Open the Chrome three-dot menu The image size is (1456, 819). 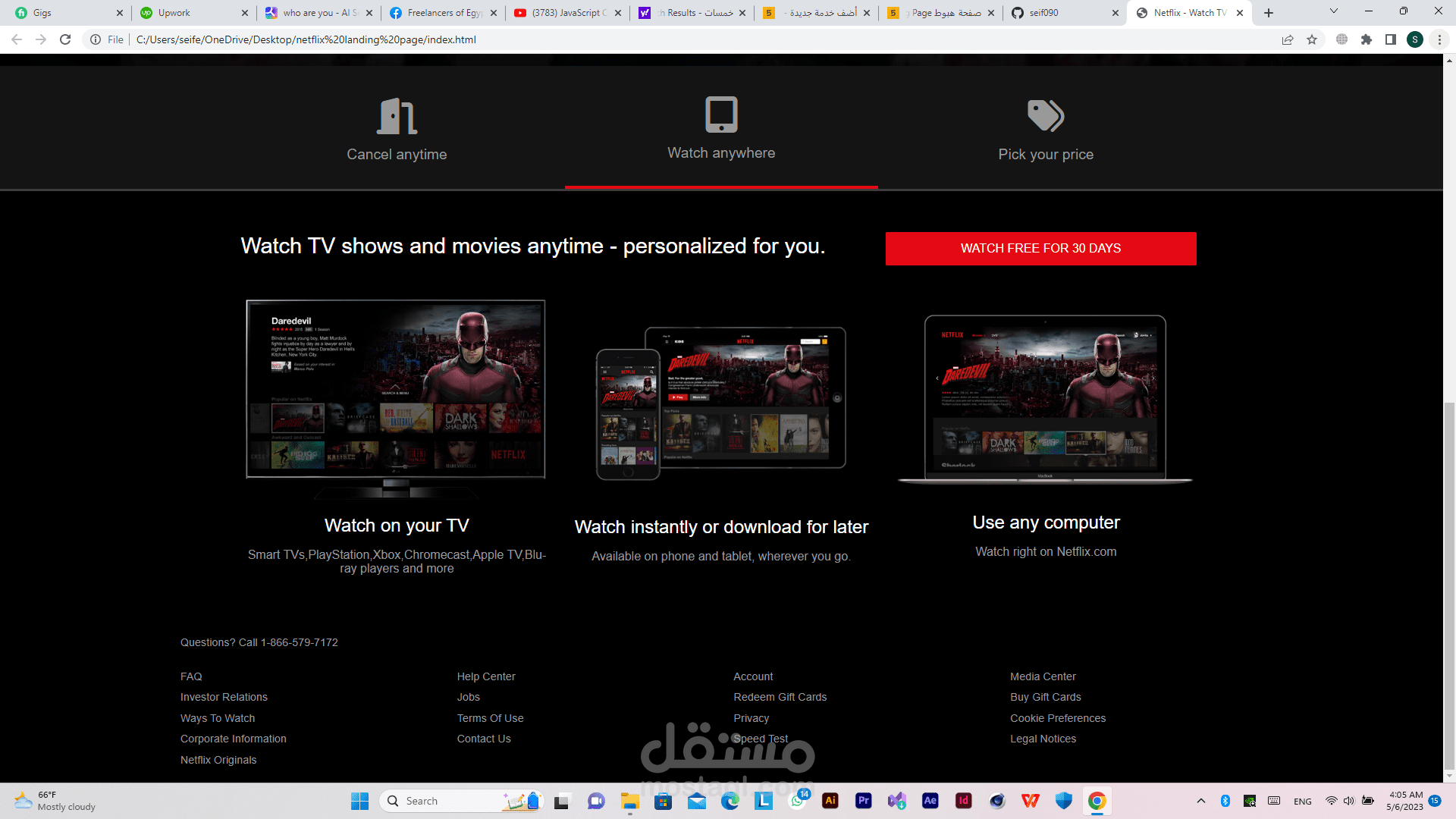point(1439,39)
